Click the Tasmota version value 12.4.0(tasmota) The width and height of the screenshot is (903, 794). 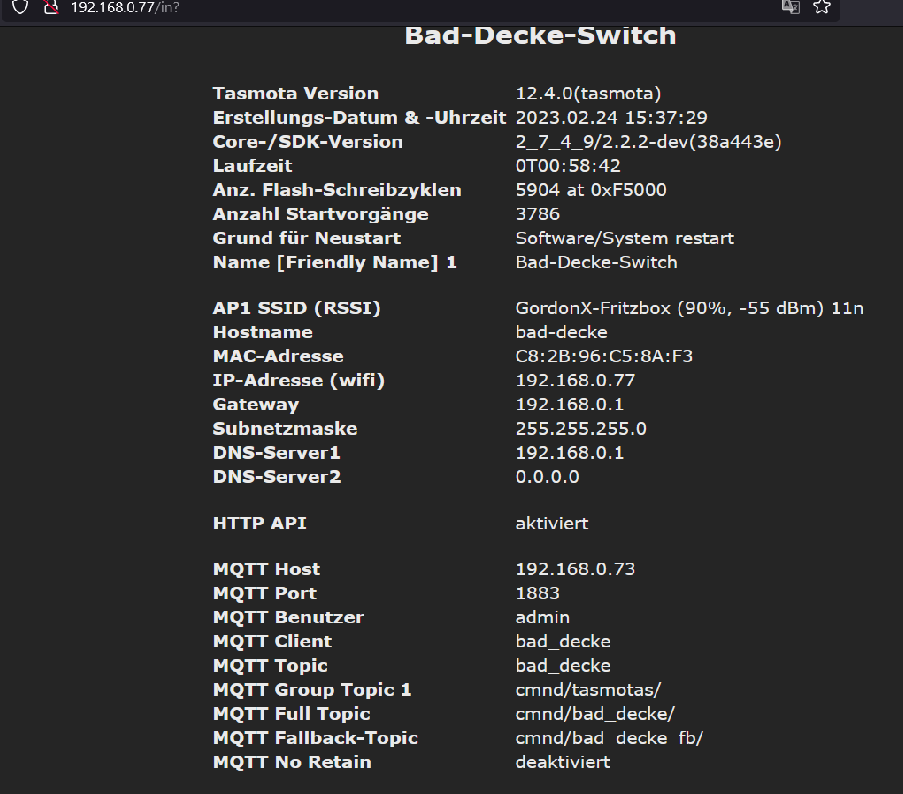(588, 93)
